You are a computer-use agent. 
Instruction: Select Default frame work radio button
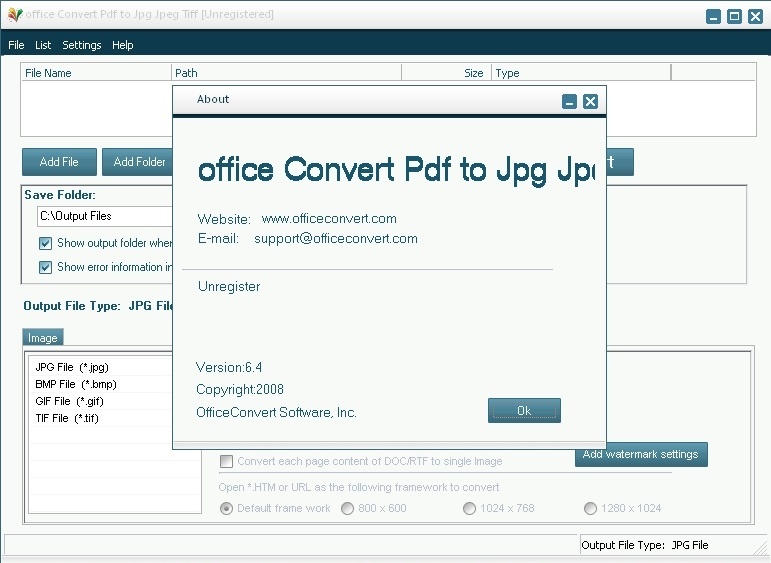click(226, 508)
